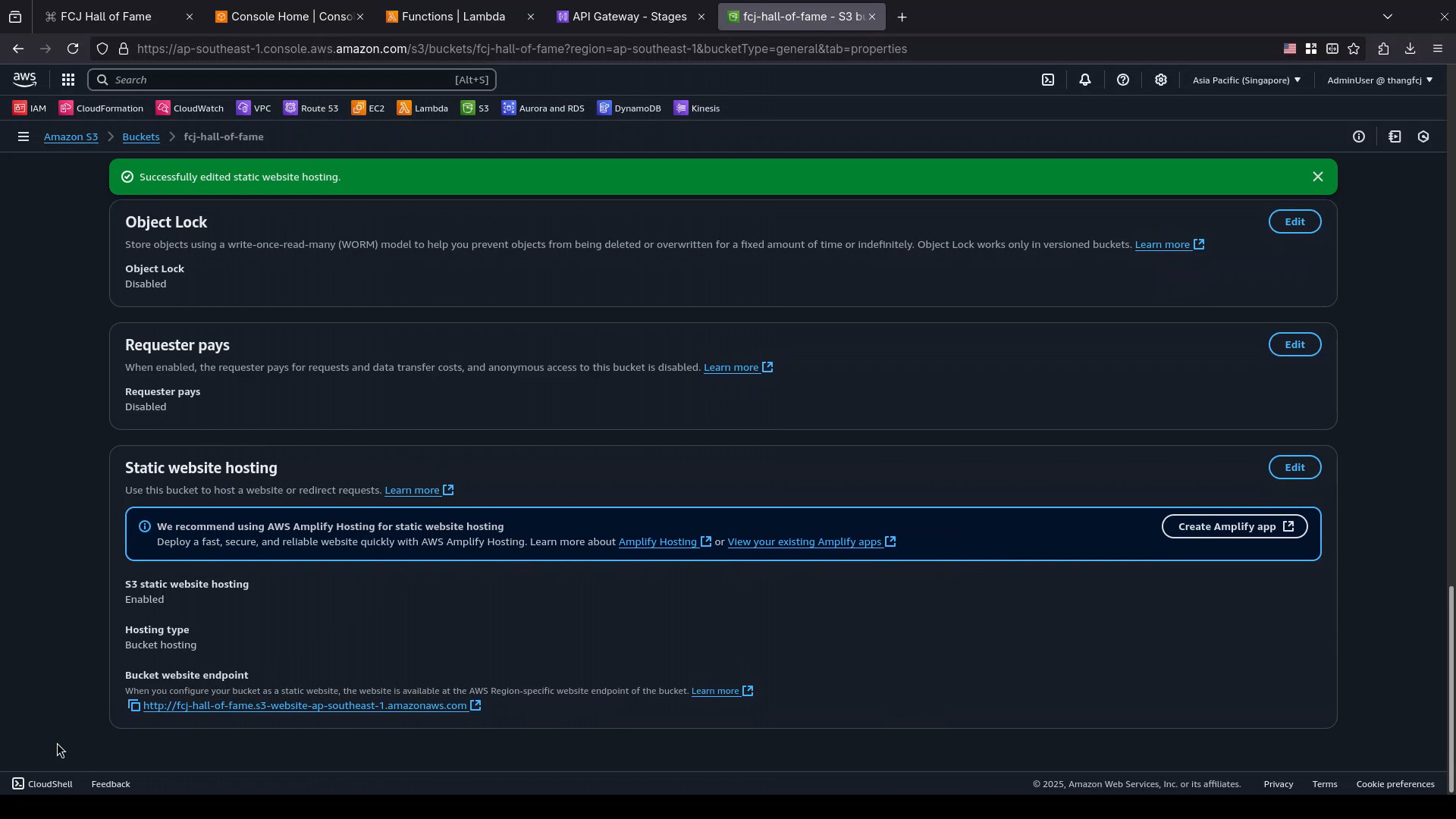Open Learn more under Static website hosting

pyautogui.click(x=419, y=491)
